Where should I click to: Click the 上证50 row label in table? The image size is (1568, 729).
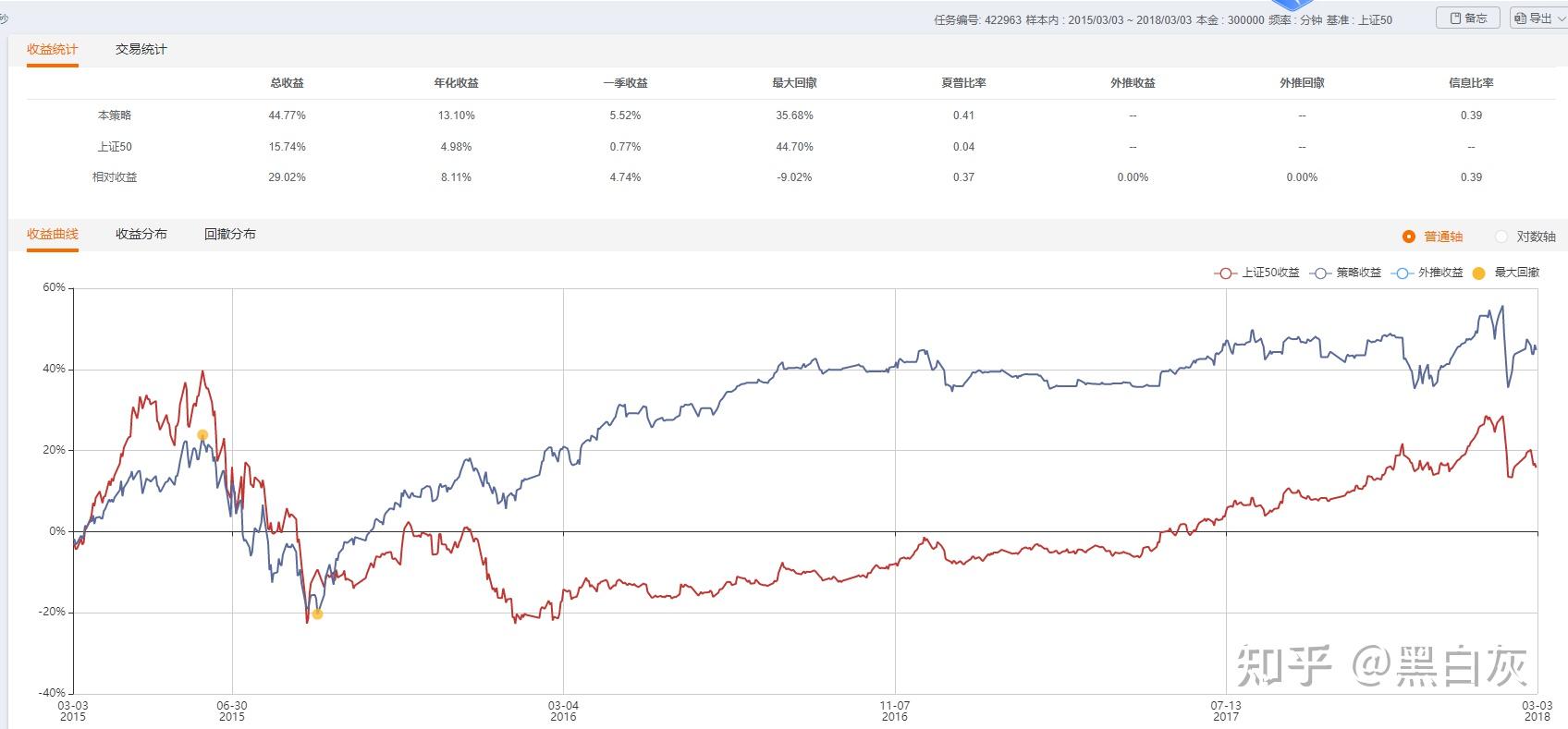115,147
